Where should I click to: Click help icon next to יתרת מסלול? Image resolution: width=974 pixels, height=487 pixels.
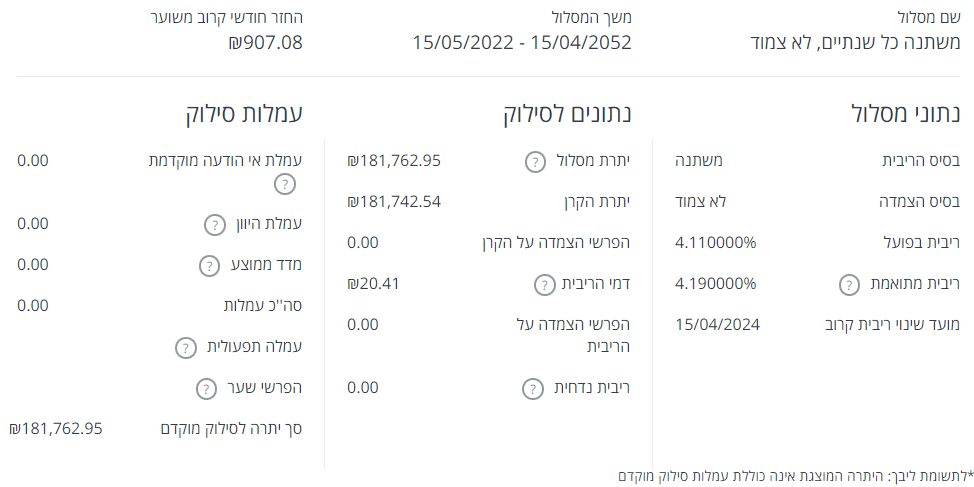tap(535, 161)
